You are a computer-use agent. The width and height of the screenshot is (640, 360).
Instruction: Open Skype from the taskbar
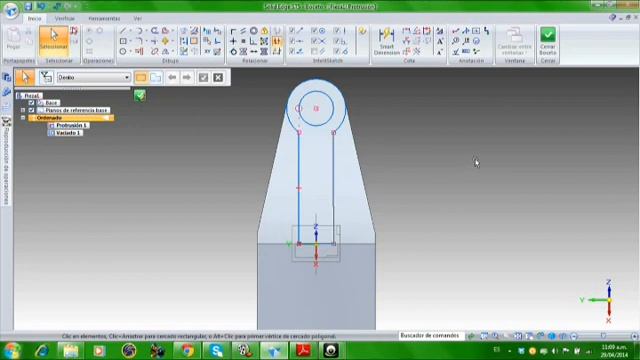[x=216, y=351]
